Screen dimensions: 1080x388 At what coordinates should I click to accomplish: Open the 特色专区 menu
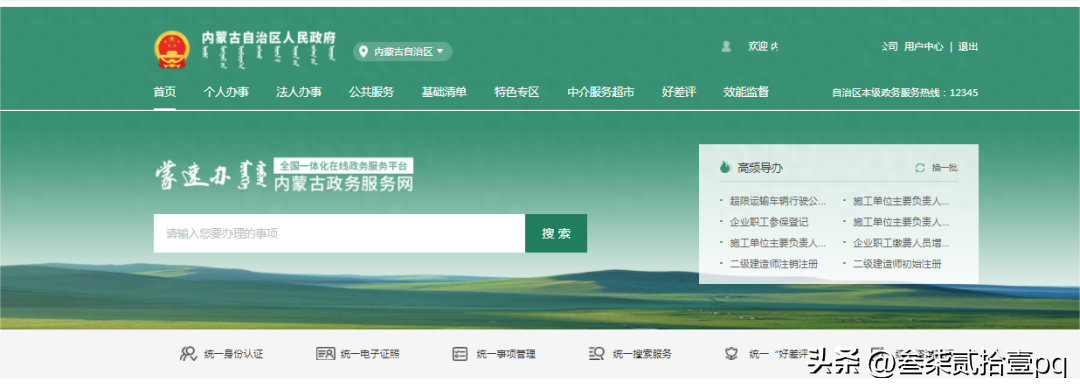517,92
